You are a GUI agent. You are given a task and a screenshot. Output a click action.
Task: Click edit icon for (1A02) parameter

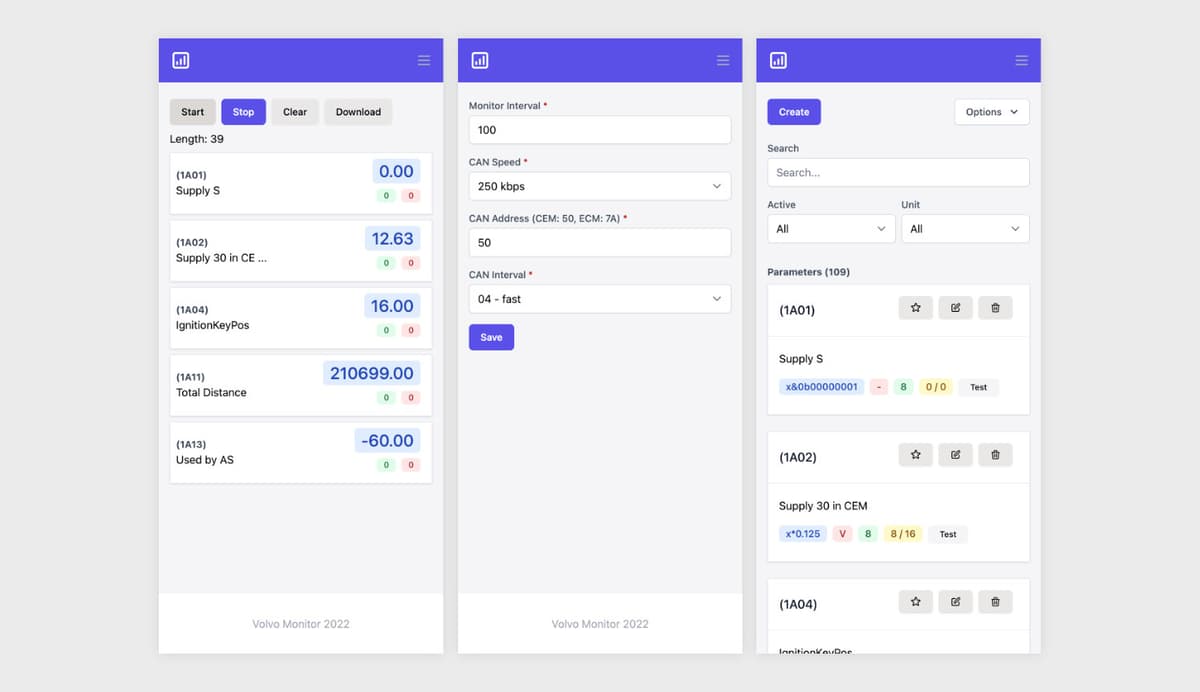pos(955,455)
